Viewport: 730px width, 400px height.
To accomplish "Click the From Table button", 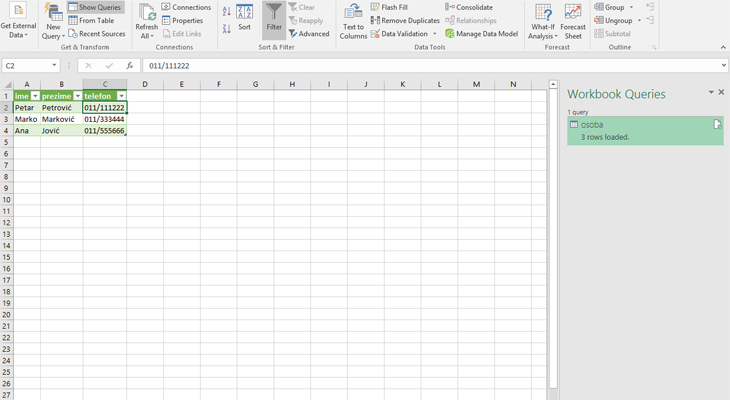I will [91, 20].
